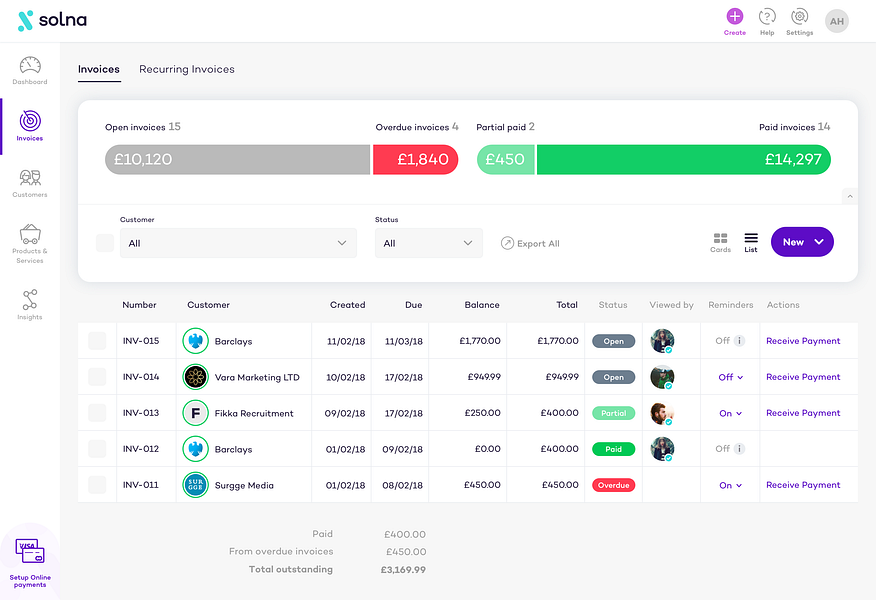Select the INV-014 row checkbox
Screen dimensions: 876x600
tap(97, 377)
